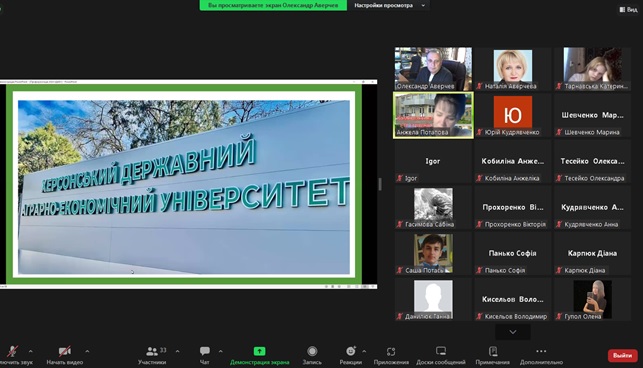This screenshot has width=643, height=368.
Task: Click green Share Screen icon
Action: tap(259, 351)
